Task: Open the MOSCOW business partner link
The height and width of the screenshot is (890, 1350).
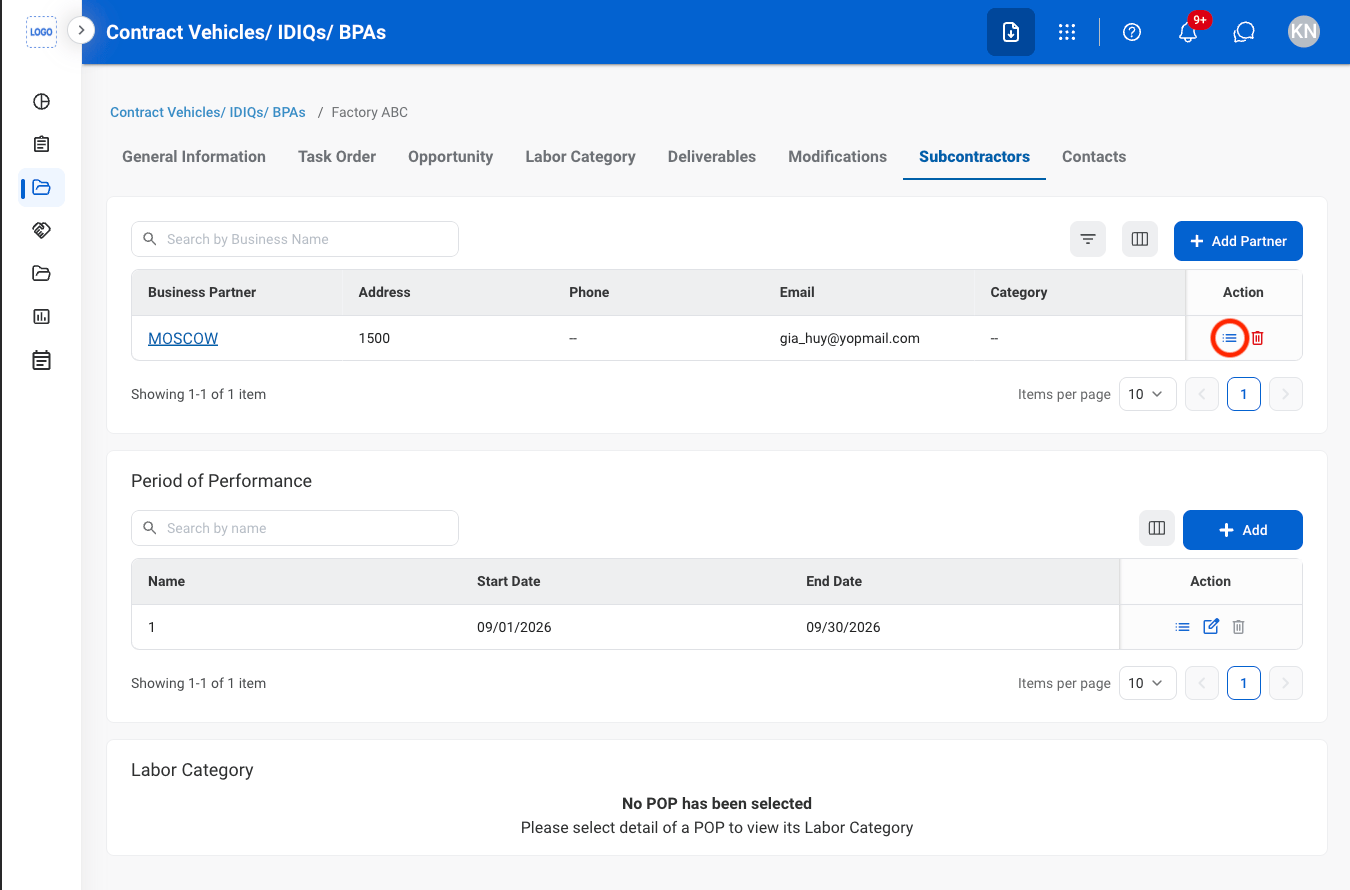Action: (x=183, y=338)
